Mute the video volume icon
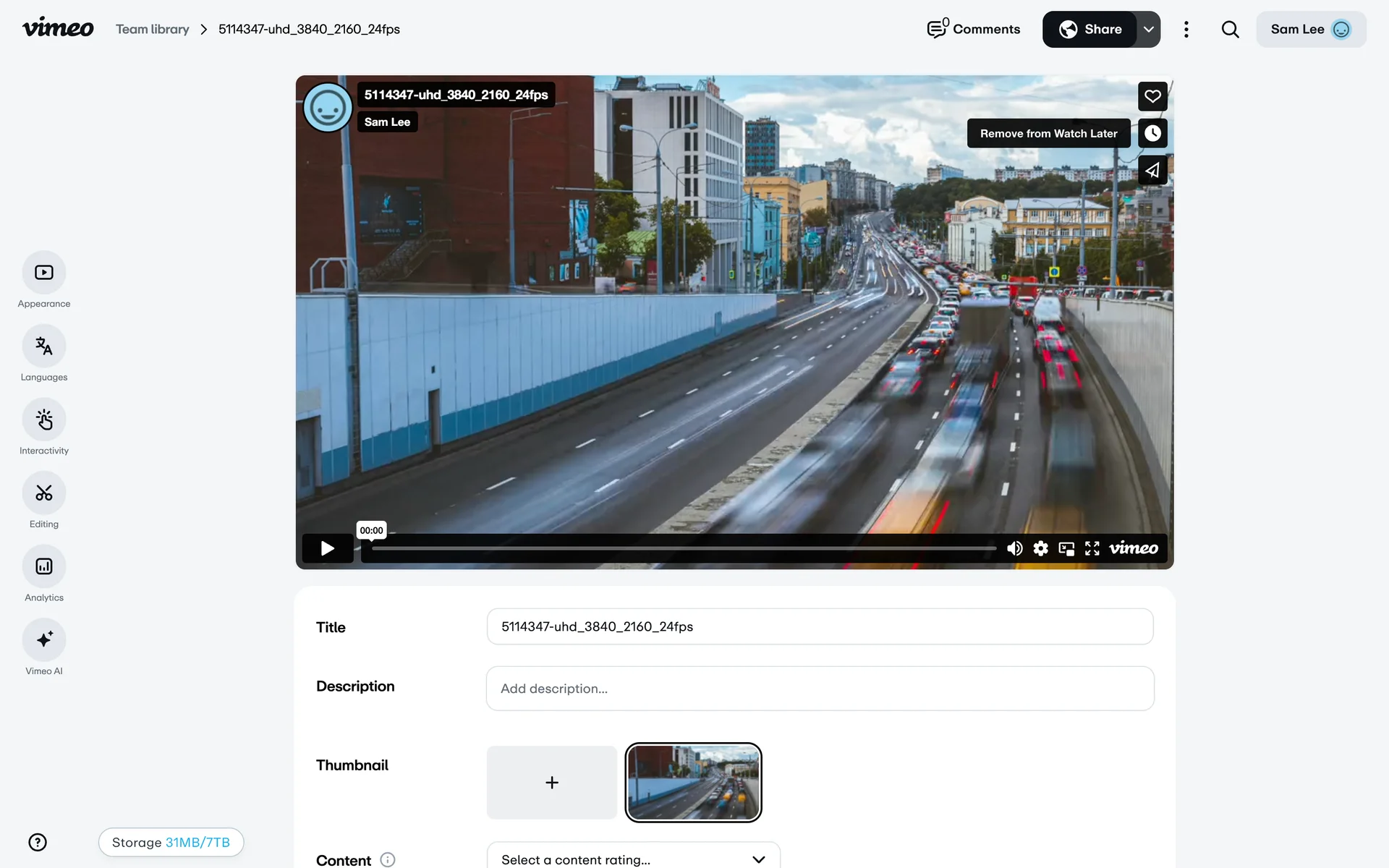Viewport: 1389px width, 868px height. (1014, 548)
